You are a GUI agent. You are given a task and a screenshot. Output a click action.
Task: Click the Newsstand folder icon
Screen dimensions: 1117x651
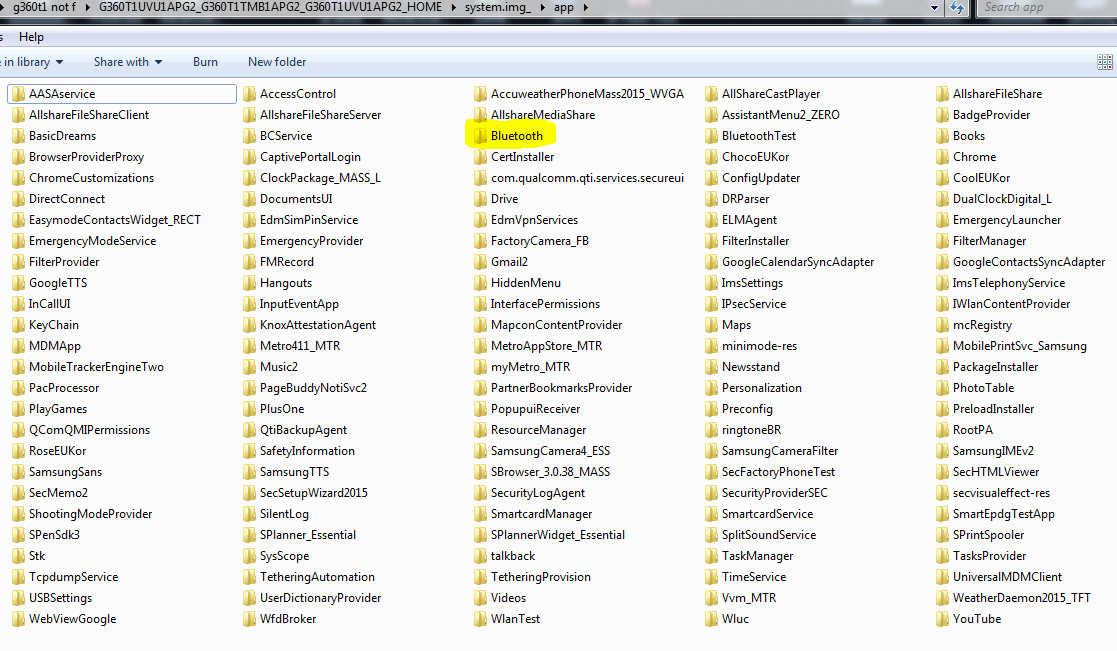coord(711,367)
